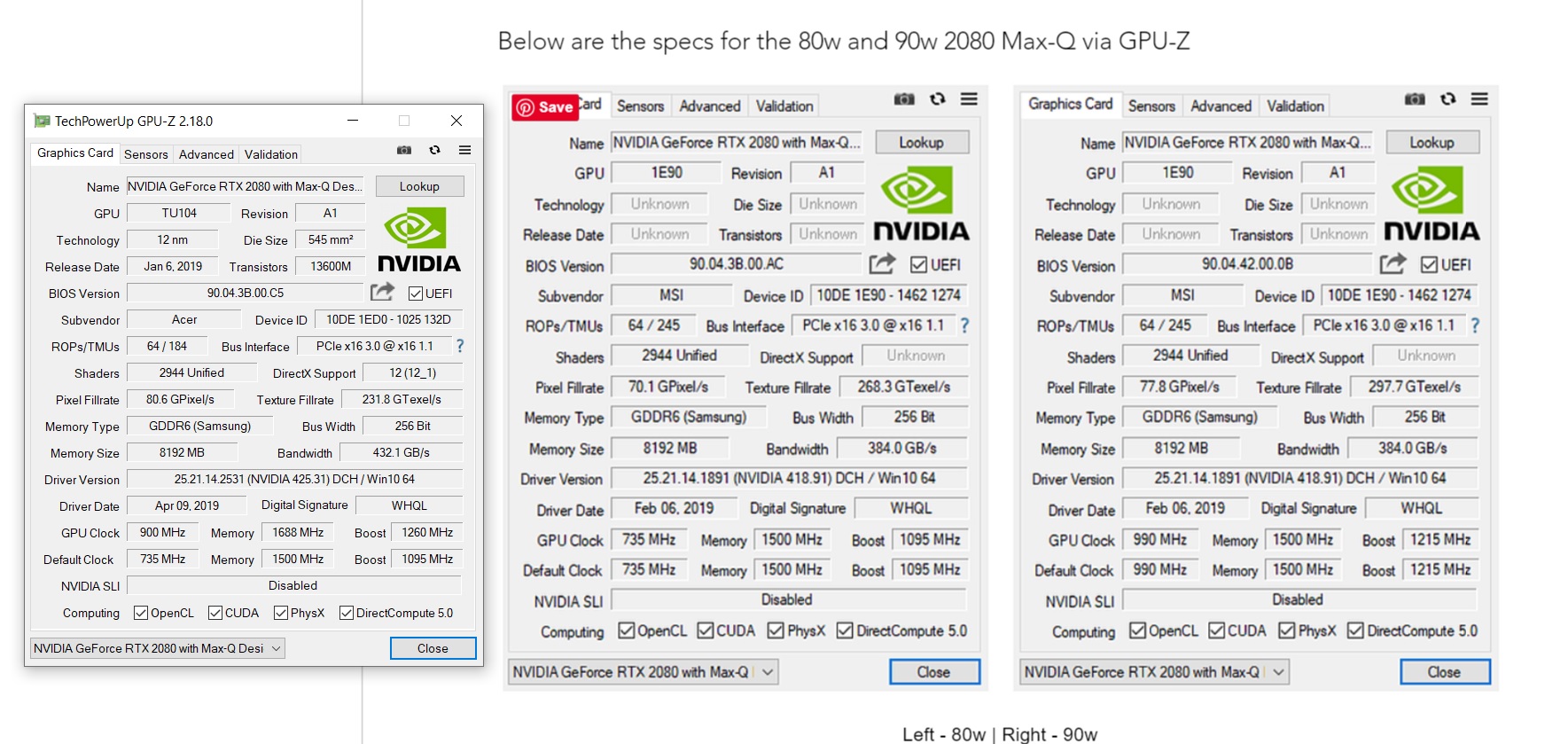Click the Name field reading 'RTX 2080 with Max-Q Des...'

pyautogui.click(x=245, y=186)
